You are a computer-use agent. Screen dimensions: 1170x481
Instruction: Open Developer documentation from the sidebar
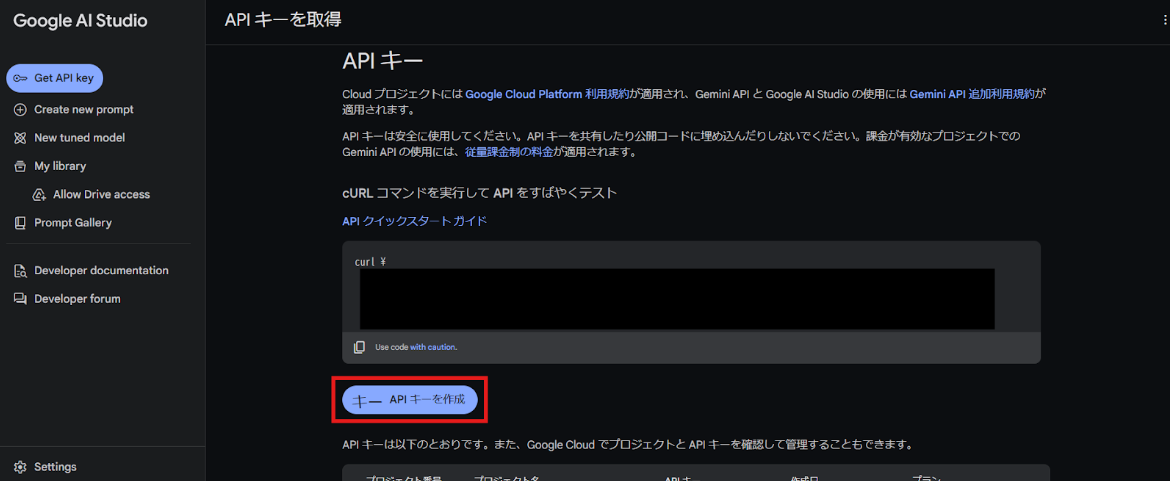(101, 271)
